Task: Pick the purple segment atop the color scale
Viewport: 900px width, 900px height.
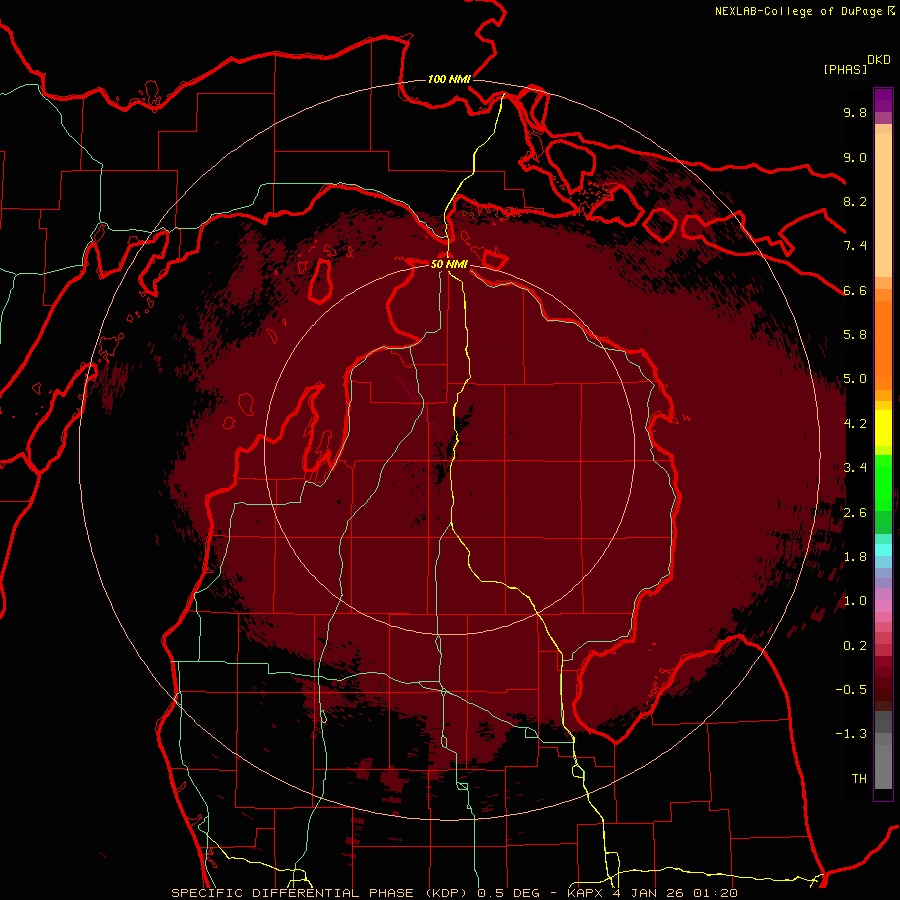Action: click(883, 100)
